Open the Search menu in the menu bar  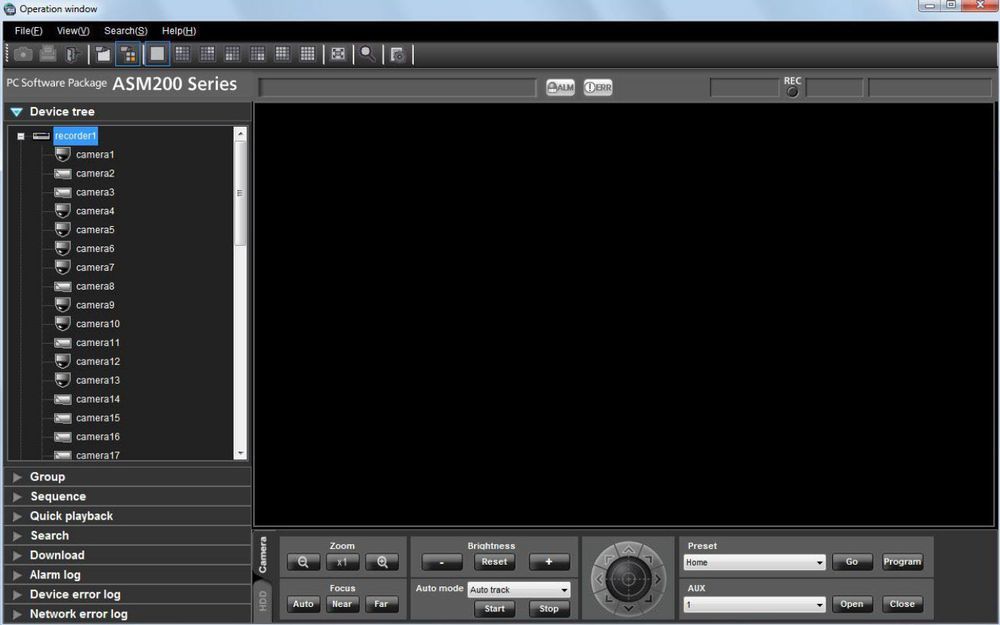[x=124, y=31]
